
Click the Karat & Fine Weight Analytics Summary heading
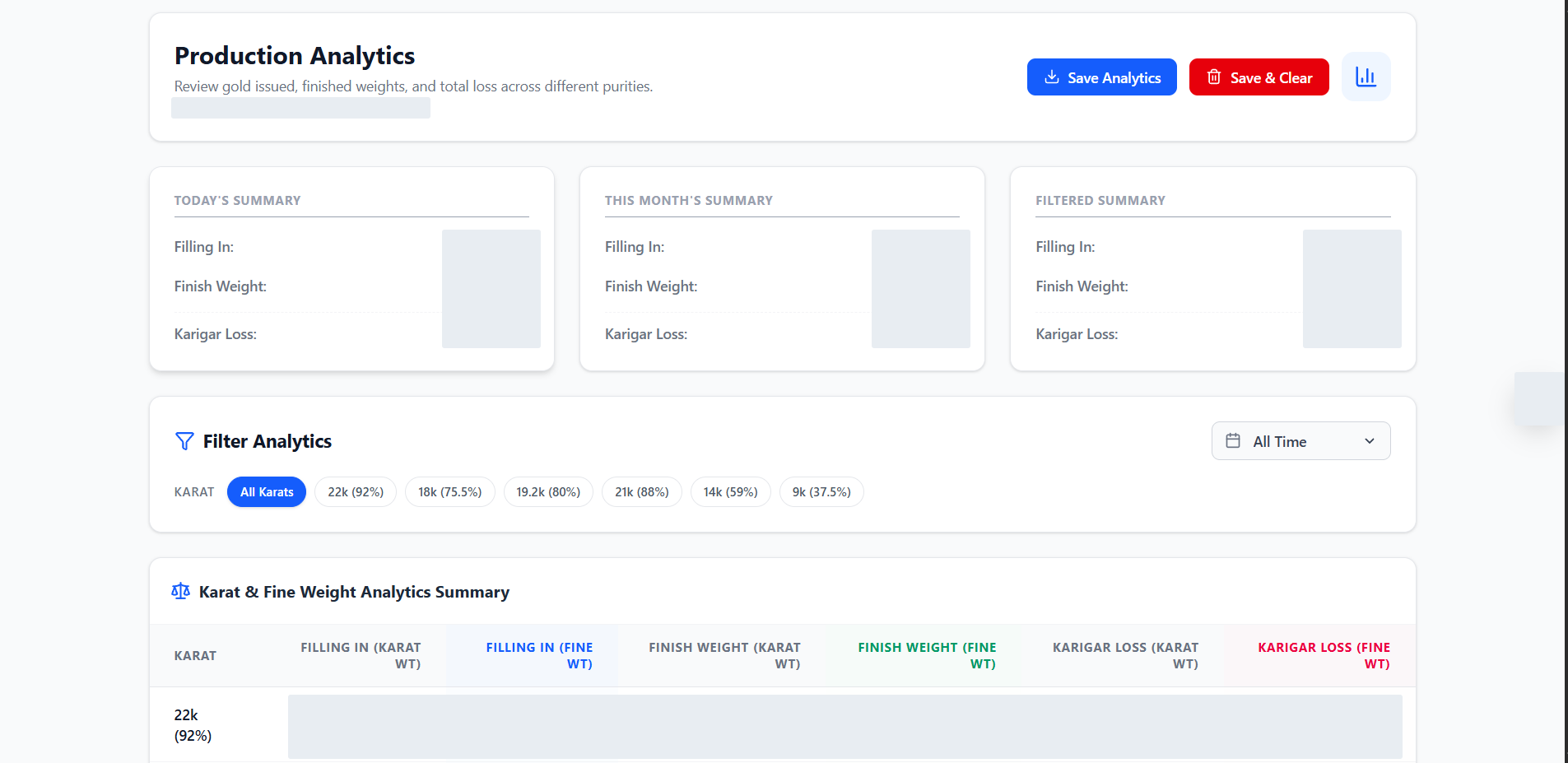coord(354,593)
